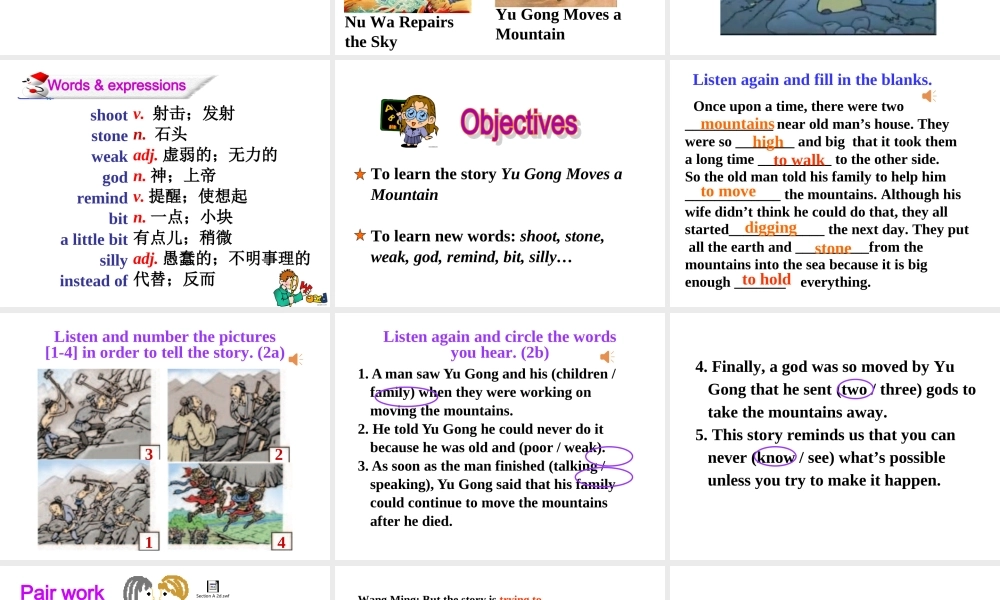Click 'Yu Gong Moves a Mountain' caption
The image size is (1000, 600).
tap(558, 24)
